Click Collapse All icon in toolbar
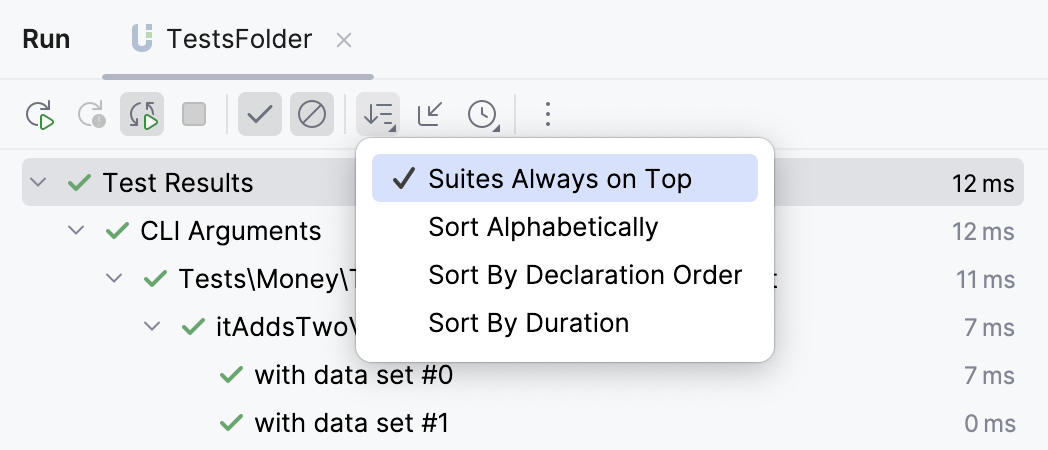Viewport: 1048px width, 450px height. [431, 115]
